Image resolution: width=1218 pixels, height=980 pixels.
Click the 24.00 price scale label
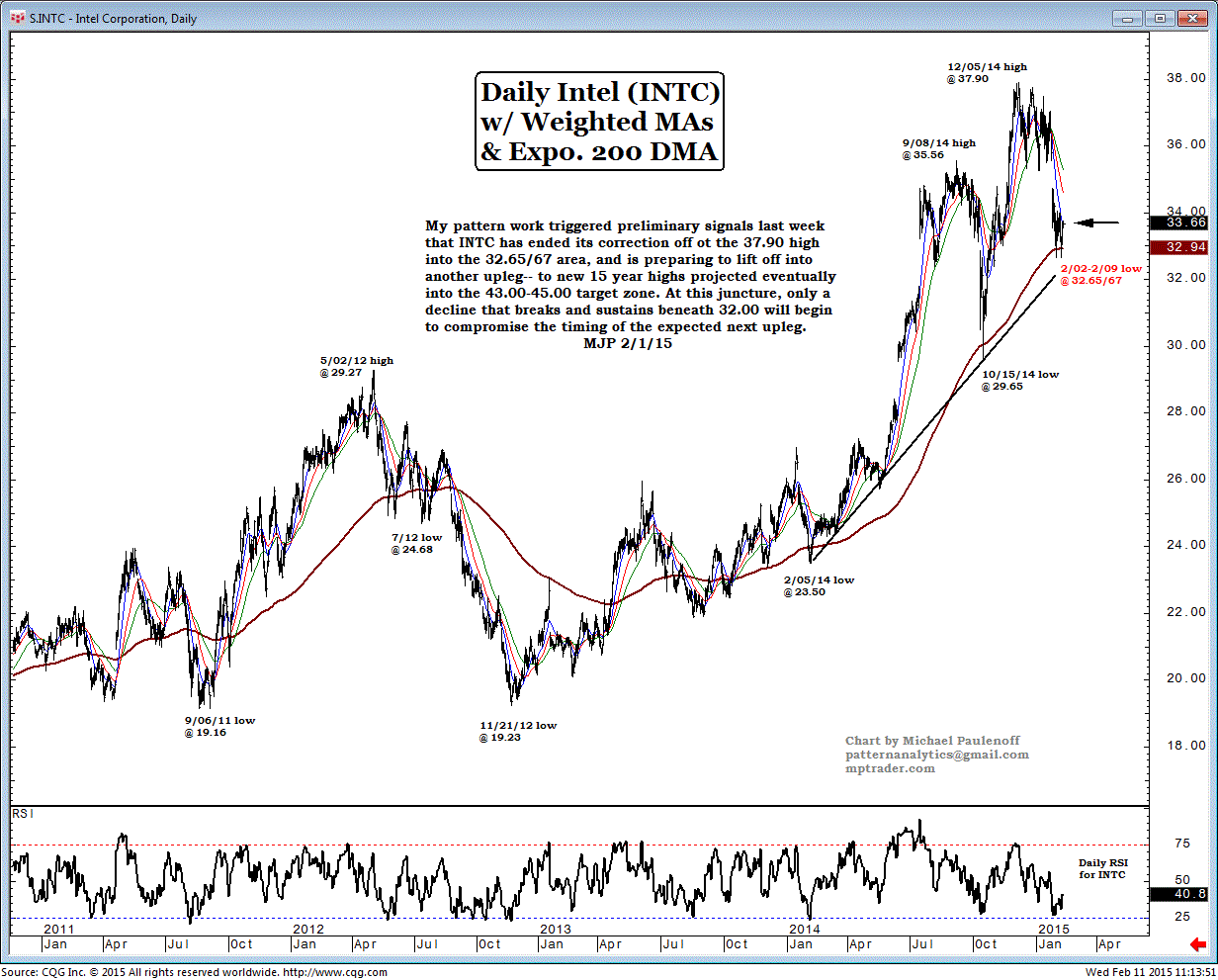click(1185, 545)
